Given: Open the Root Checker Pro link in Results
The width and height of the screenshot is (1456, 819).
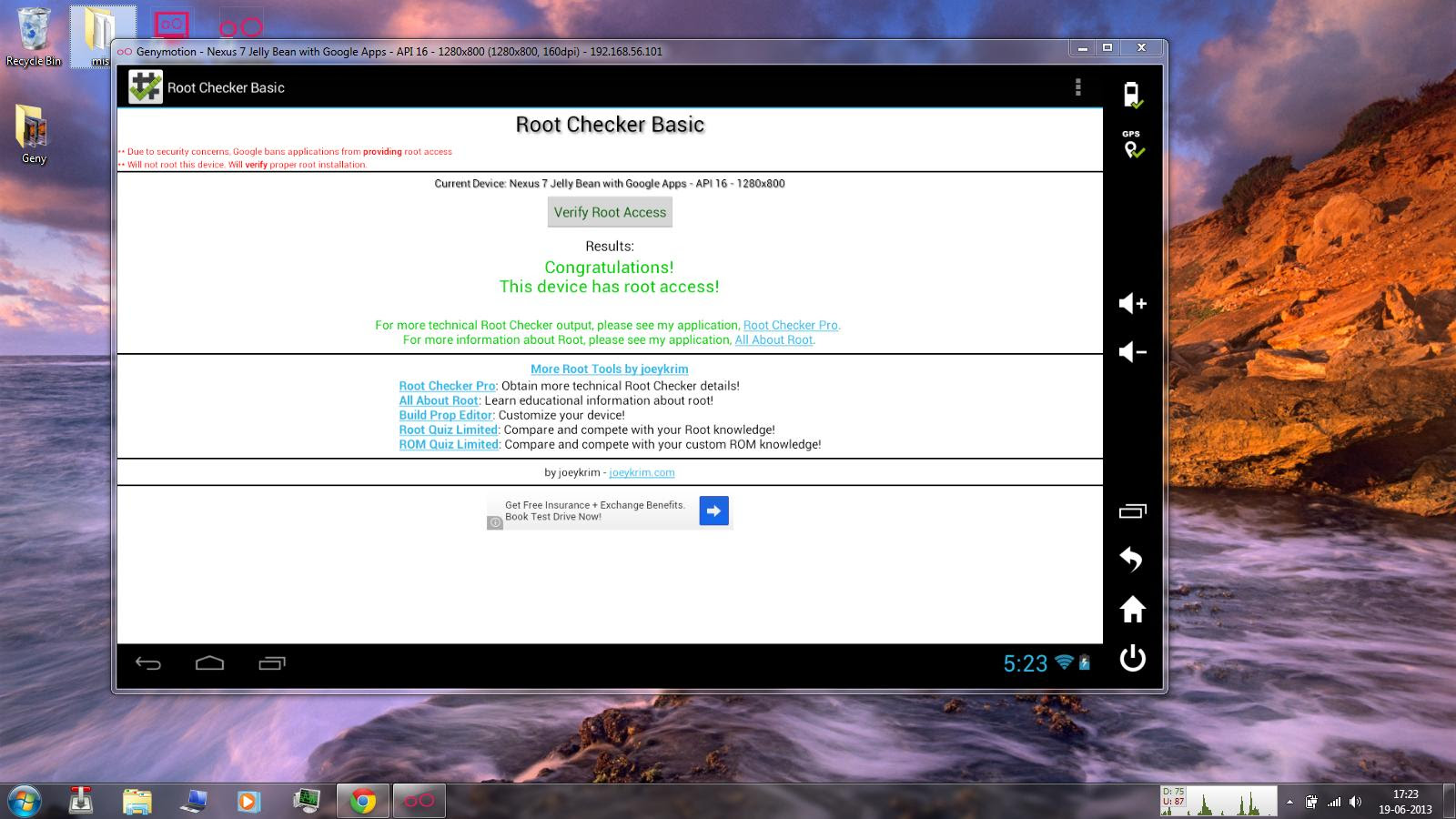Looking at the screenshot, I should (x=792, y=325).
